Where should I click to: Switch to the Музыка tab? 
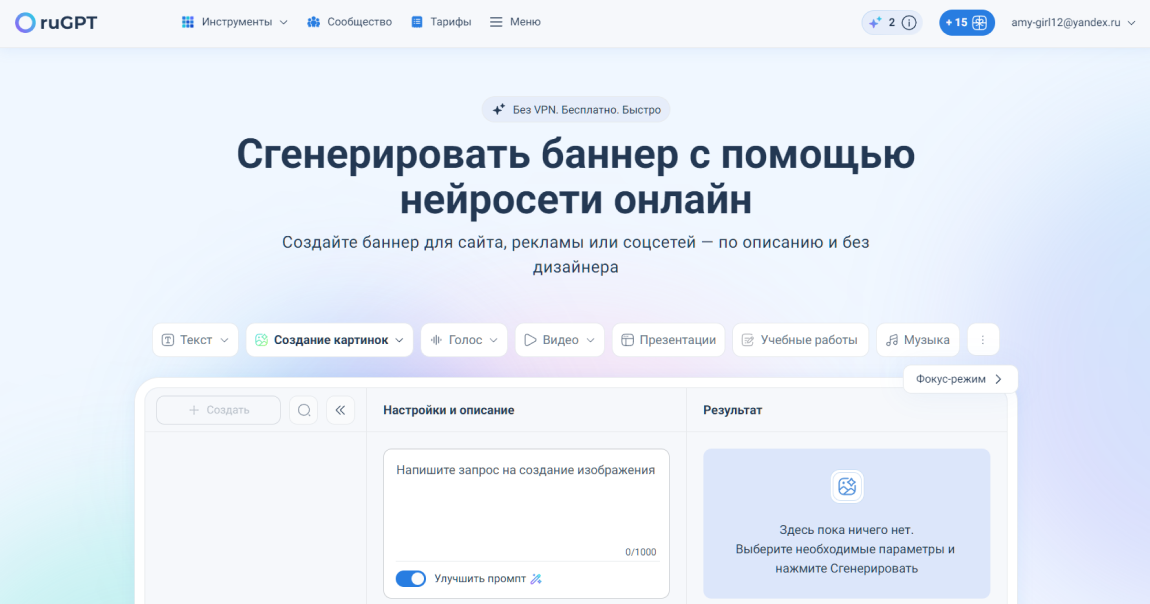tap(918, 340)
